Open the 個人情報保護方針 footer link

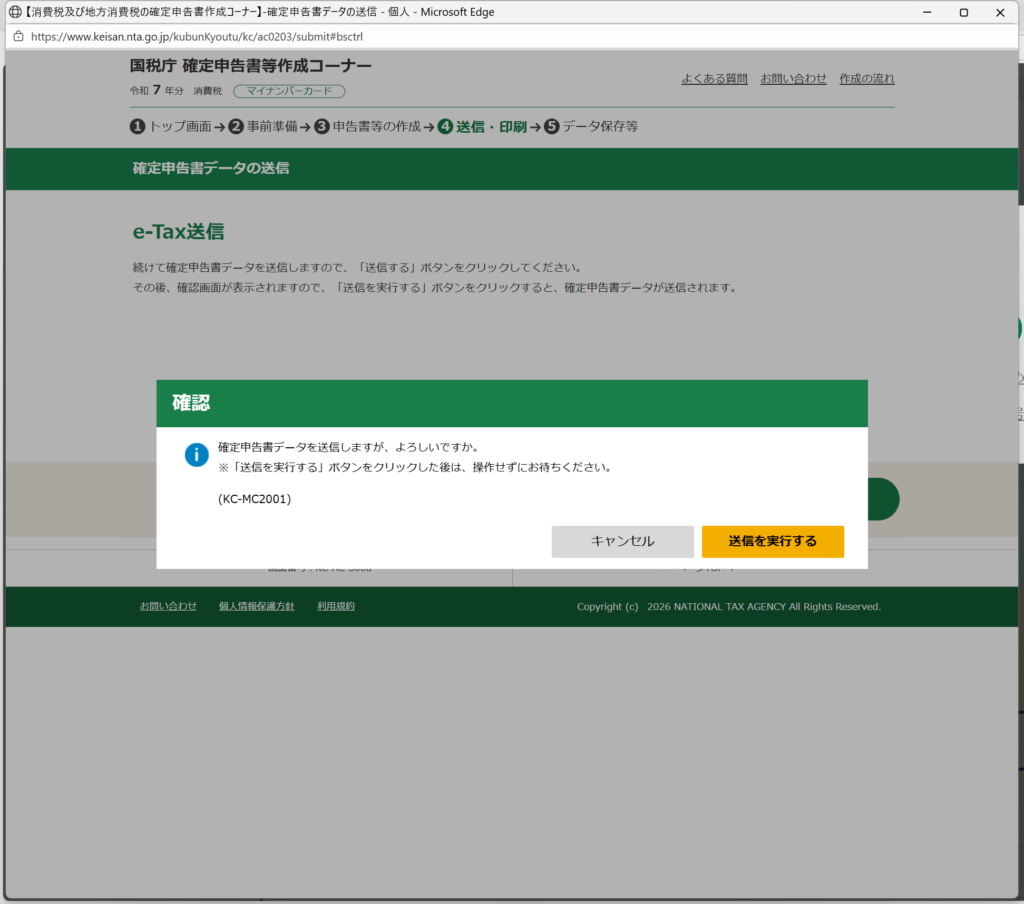tap(256, 606)
